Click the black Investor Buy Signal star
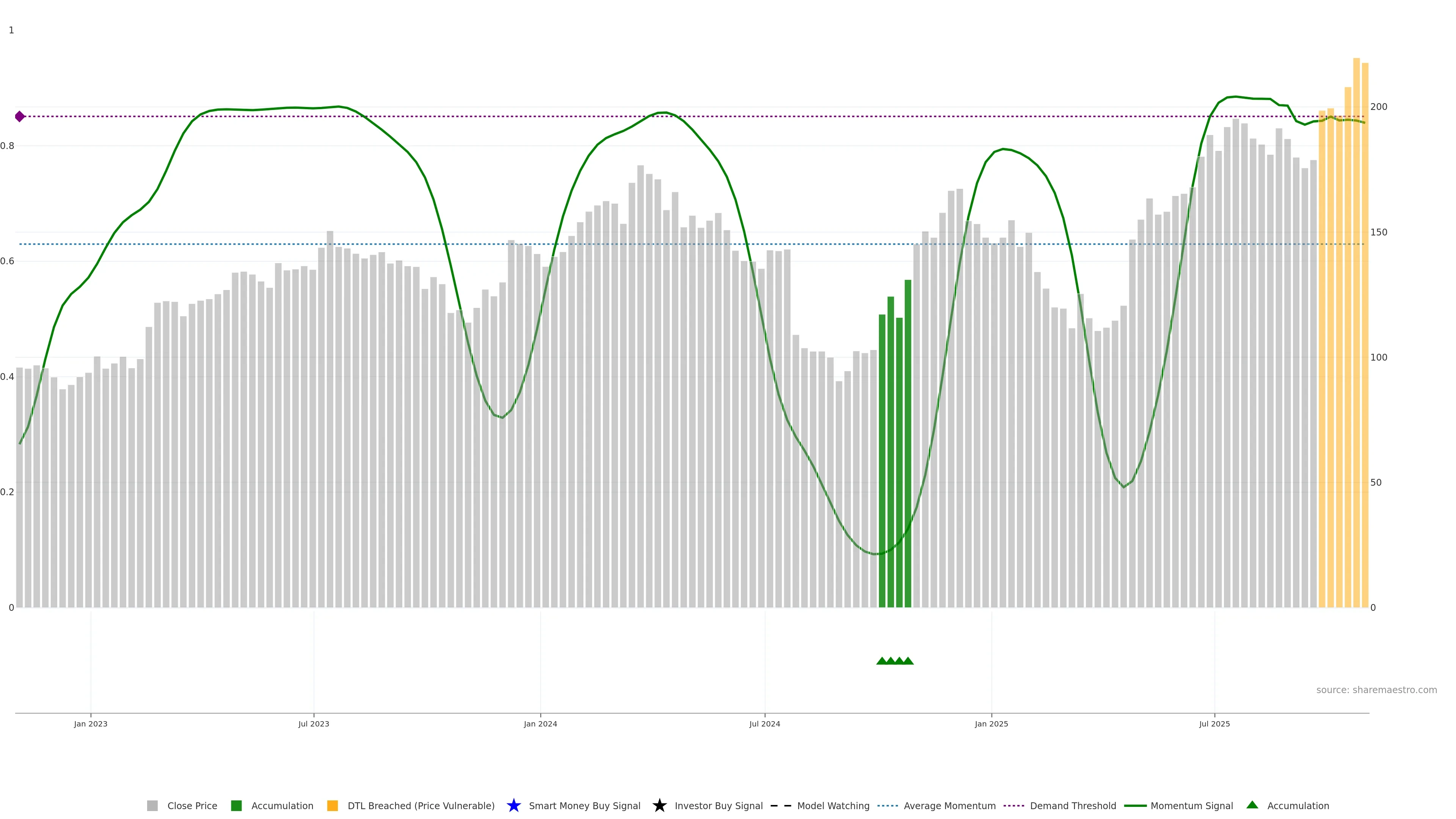This screenshot has width=1456, height=819. click(x=659, y=805)
